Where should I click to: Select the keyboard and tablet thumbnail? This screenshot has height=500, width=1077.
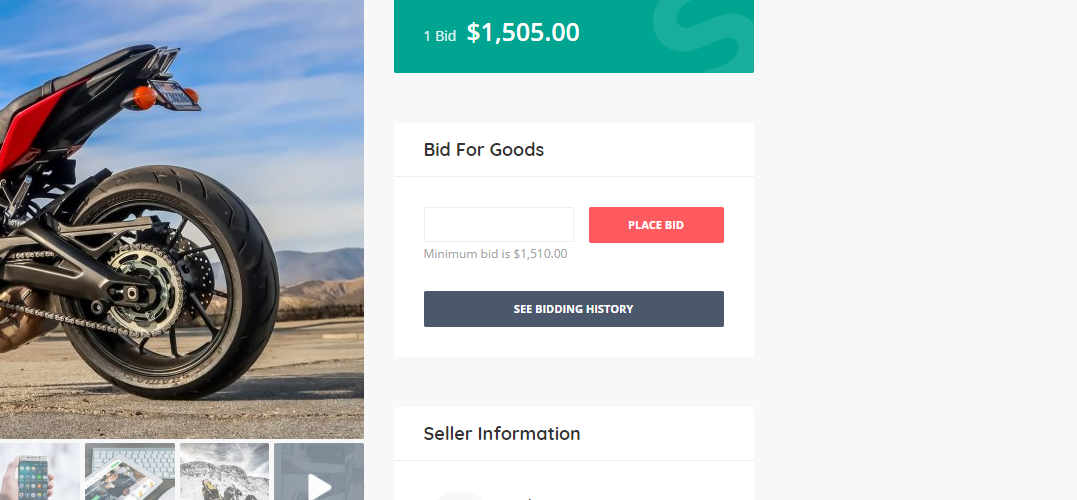(129, 472)
